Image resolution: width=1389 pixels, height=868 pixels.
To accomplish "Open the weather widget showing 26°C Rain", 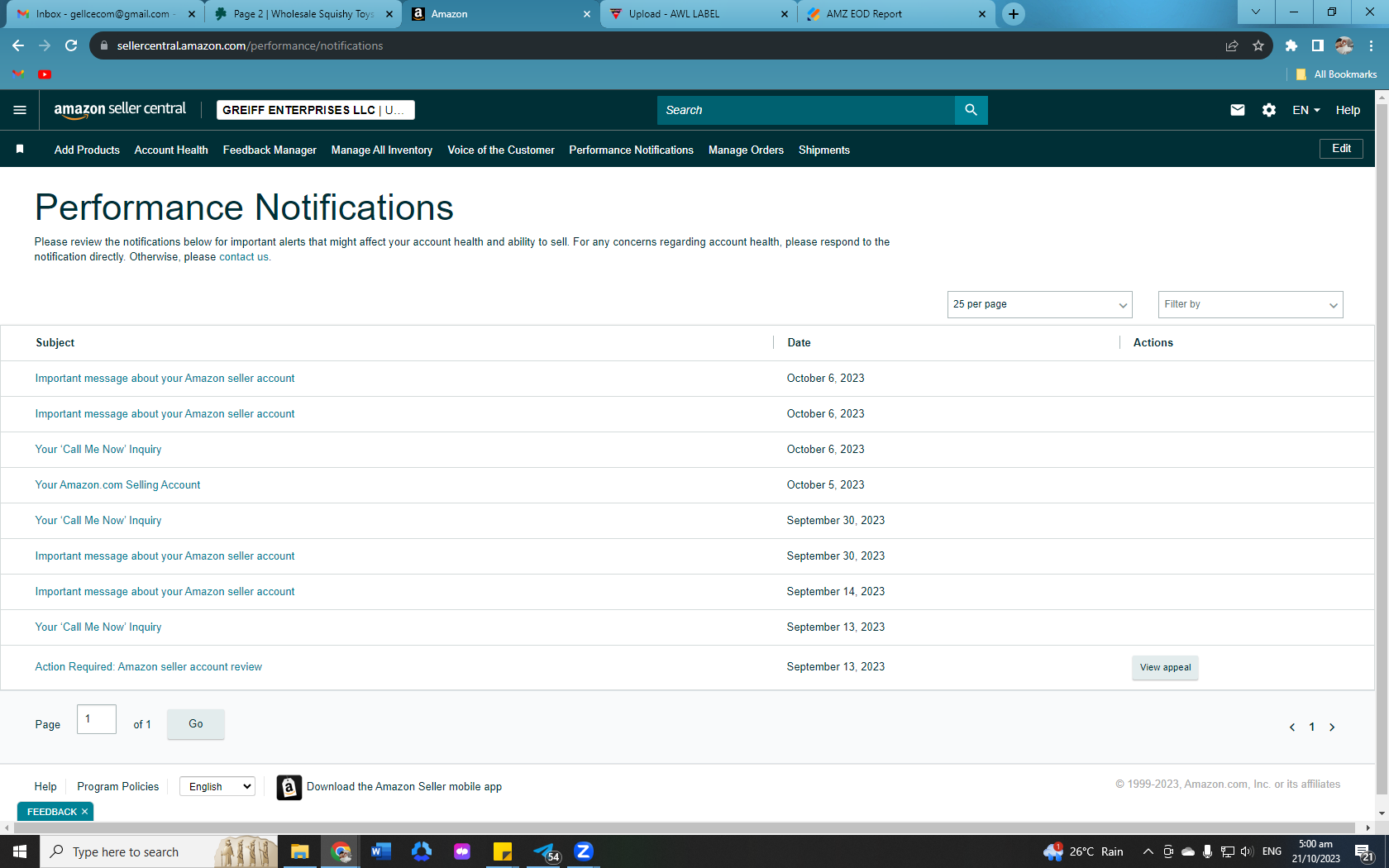I will coord(1083,851).
